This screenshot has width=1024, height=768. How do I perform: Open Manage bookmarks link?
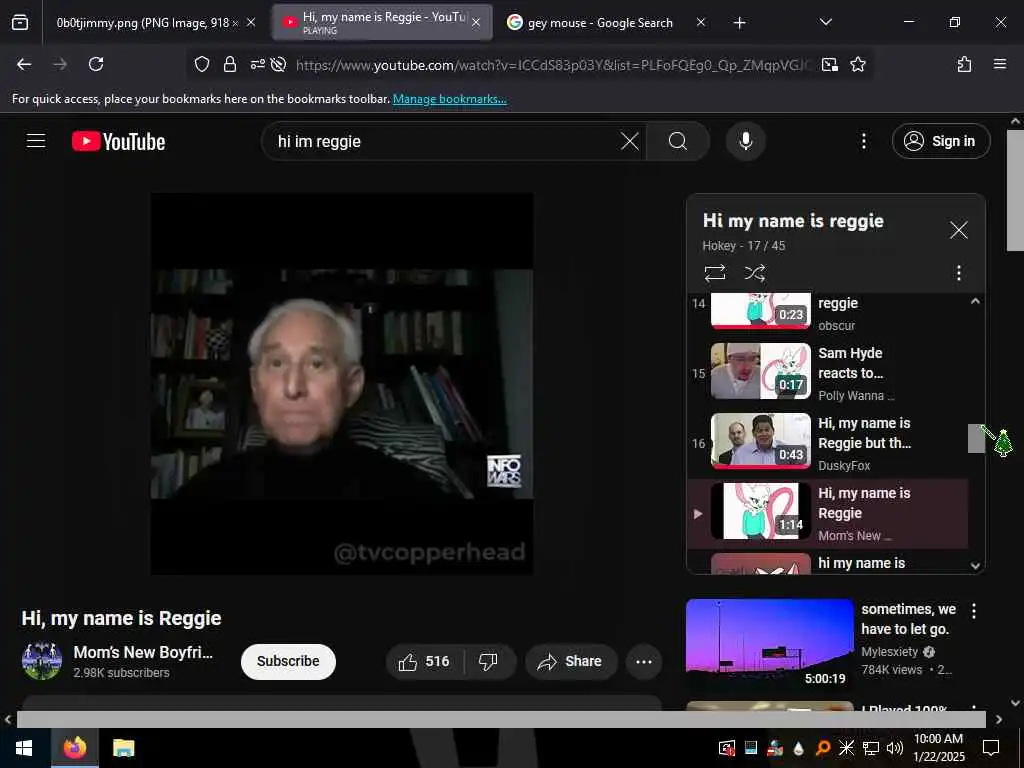point(449,99)
